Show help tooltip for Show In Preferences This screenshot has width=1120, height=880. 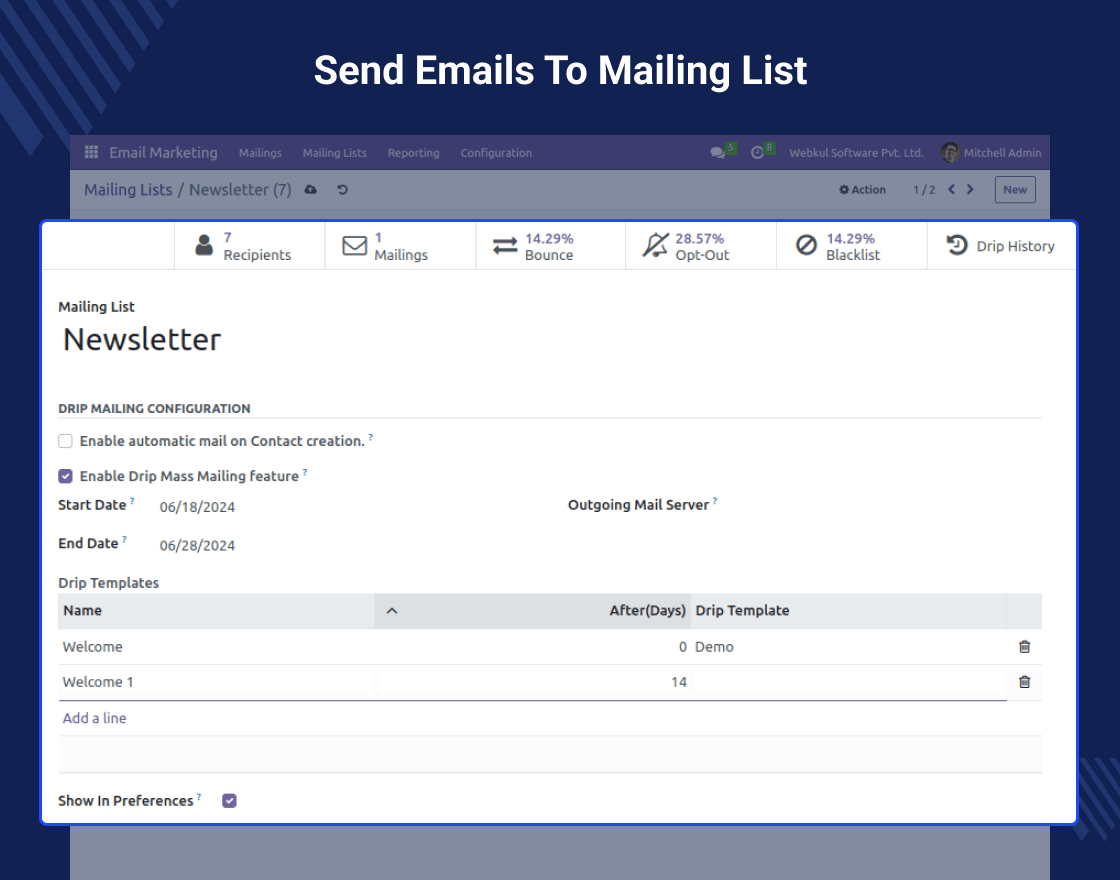(199, 796)
